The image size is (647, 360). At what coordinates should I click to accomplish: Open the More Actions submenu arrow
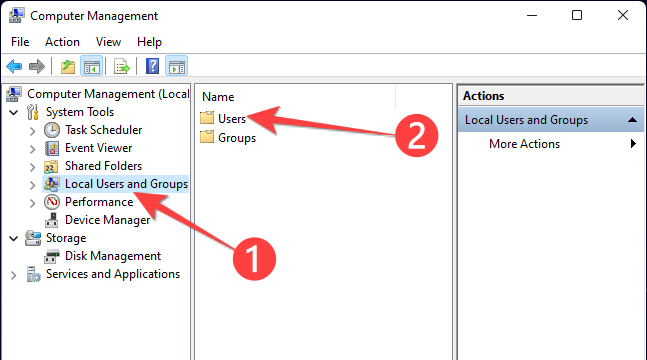point(633,144)
